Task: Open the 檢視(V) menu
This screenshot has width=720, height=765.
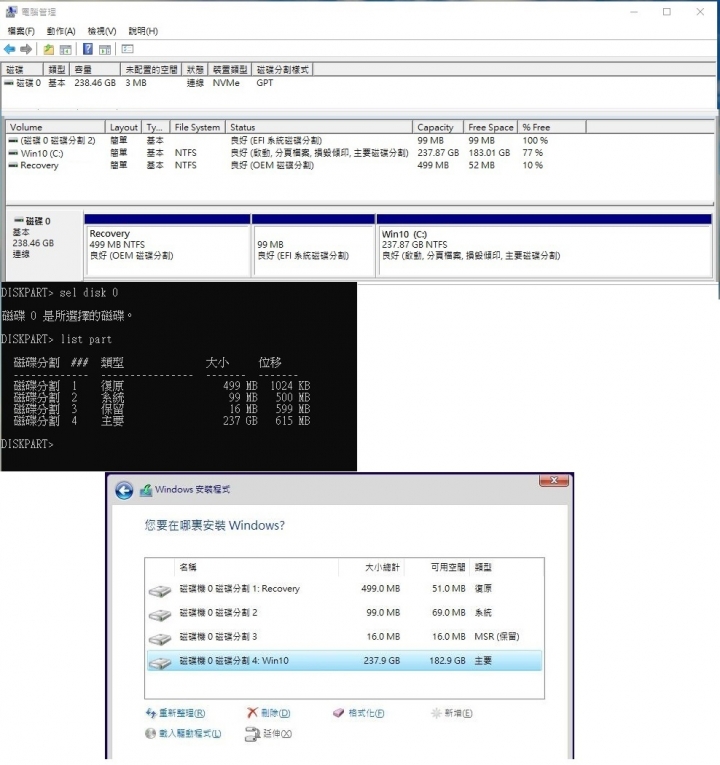Action: point(101,31)
